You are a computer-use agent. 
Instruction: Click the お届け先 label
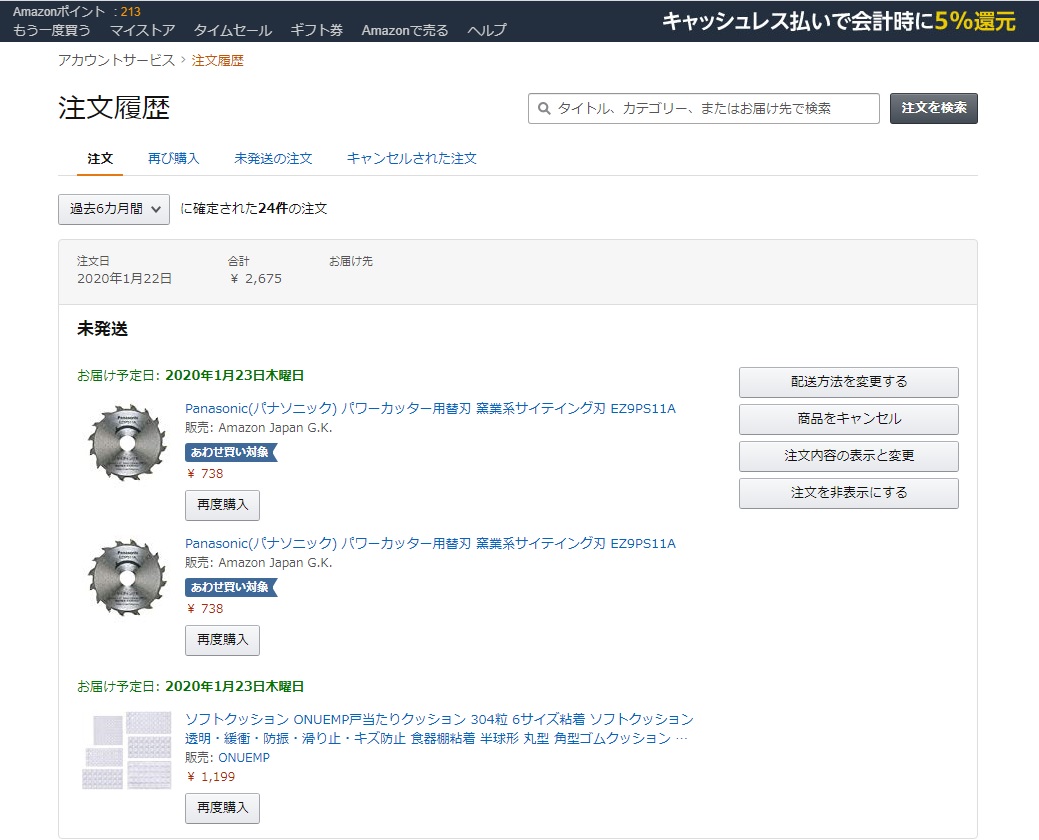pyautogui.click(x=351, y=261)
